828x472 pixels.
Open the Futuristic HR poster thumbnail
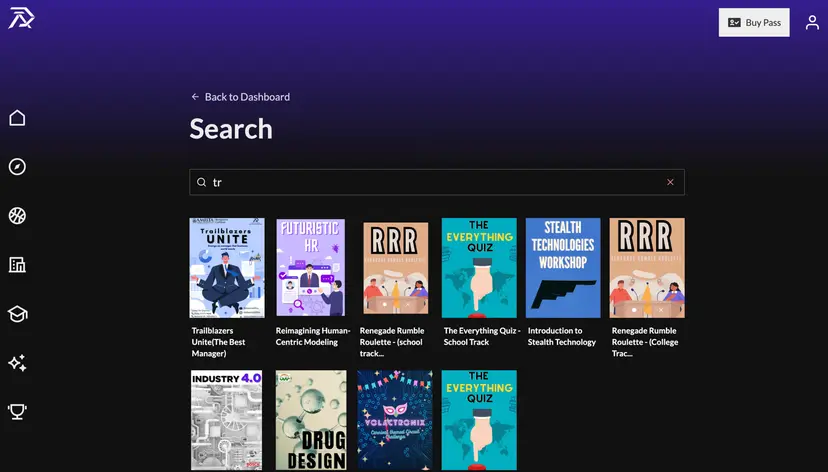[x=311, y=268]
